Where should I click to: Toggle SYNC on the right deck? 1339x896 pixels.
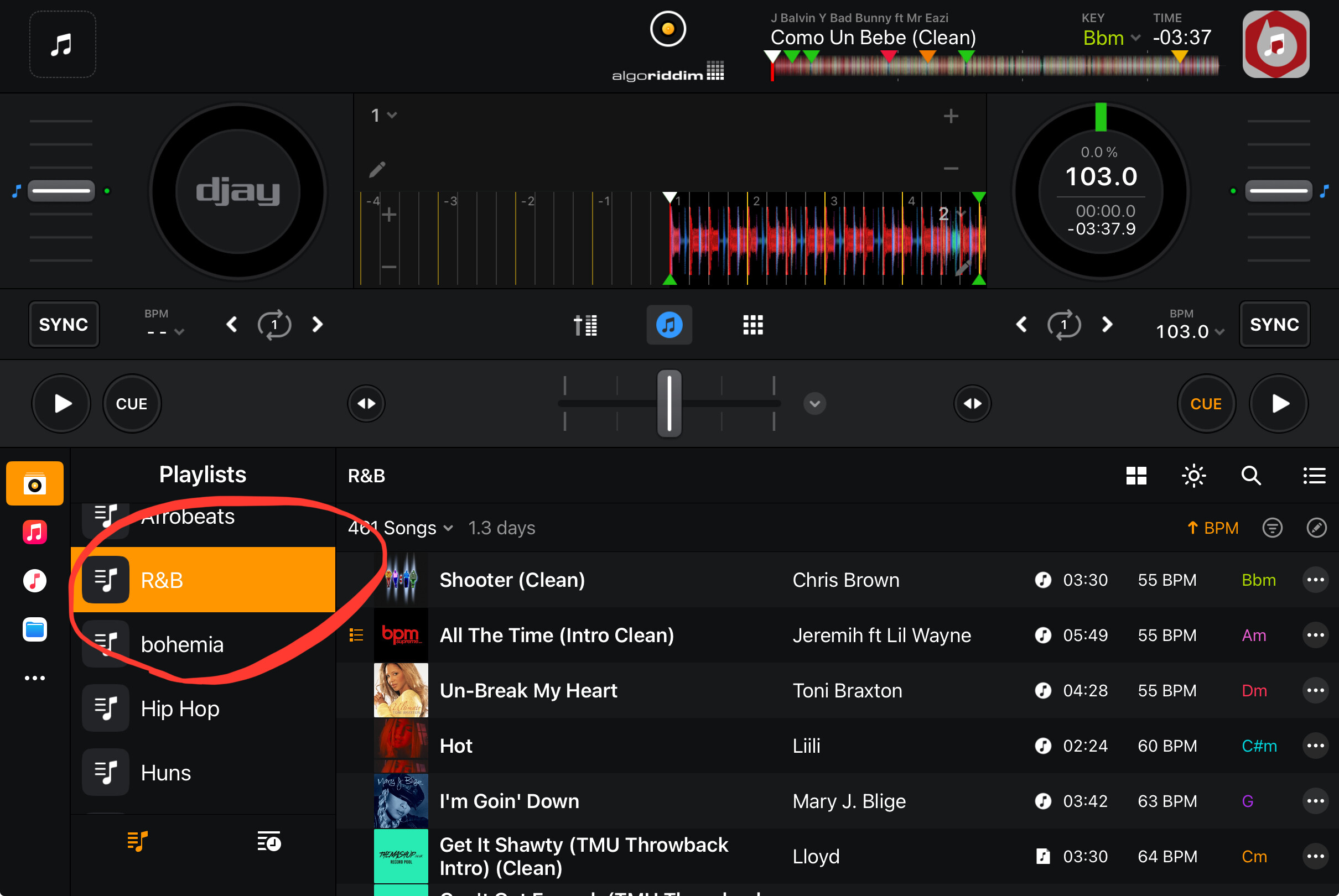[1274, 325]
